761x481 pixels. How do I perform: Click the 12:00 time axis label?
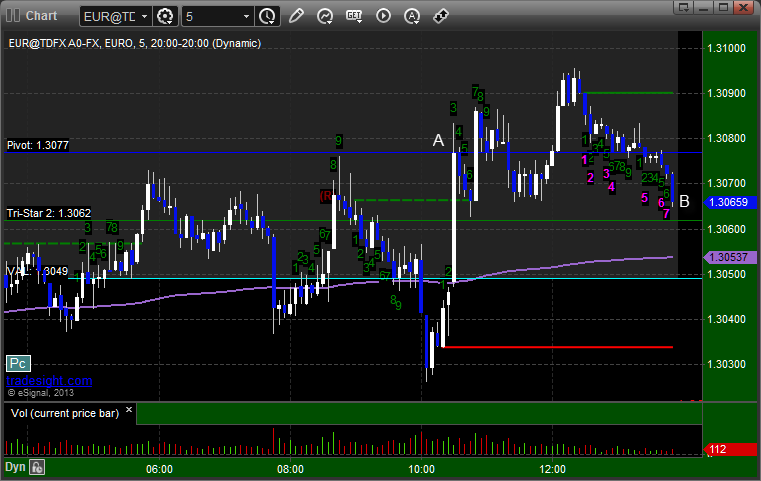coord(552,469)
